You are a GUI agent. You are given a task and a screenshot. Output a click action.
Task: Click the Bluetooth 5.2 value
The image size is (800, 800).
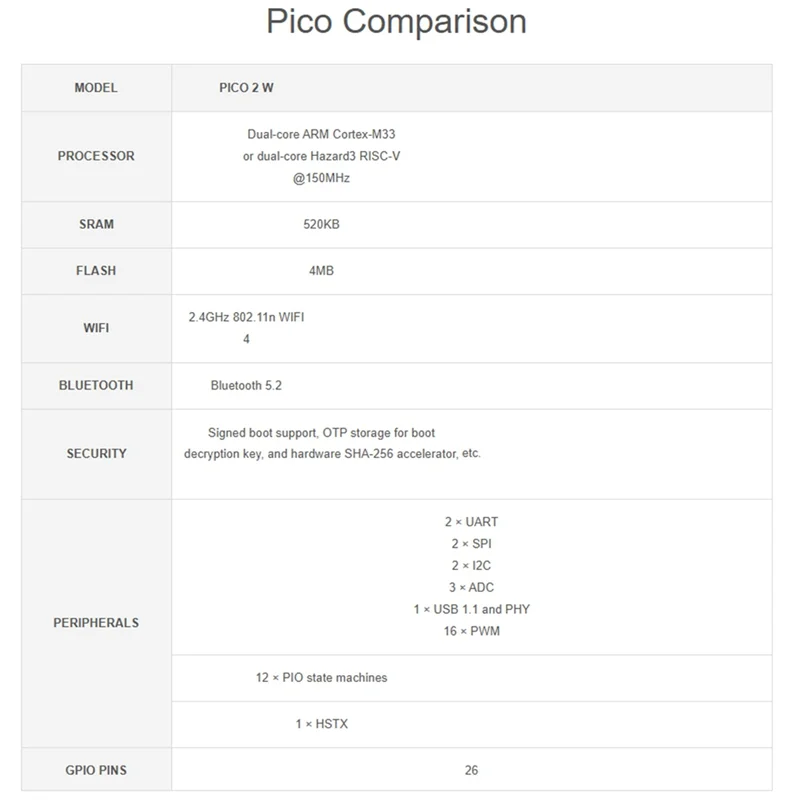coord(253,385)
